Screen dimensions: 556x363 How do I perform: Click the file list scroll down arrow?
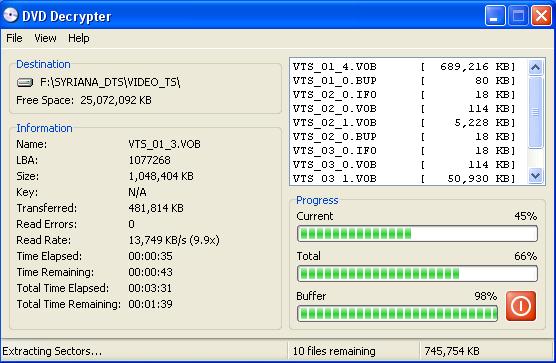(535, 175)
